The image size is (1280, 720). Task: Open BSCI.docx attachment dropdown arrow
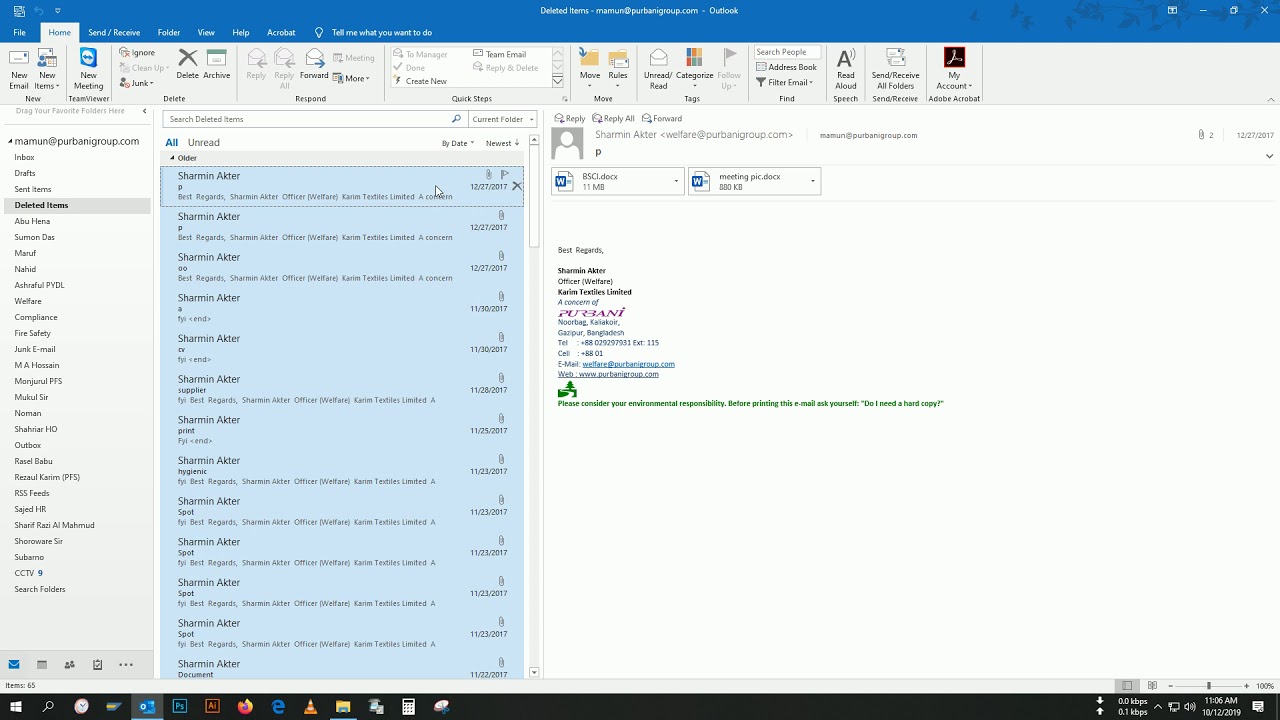[x=676, y=181]
